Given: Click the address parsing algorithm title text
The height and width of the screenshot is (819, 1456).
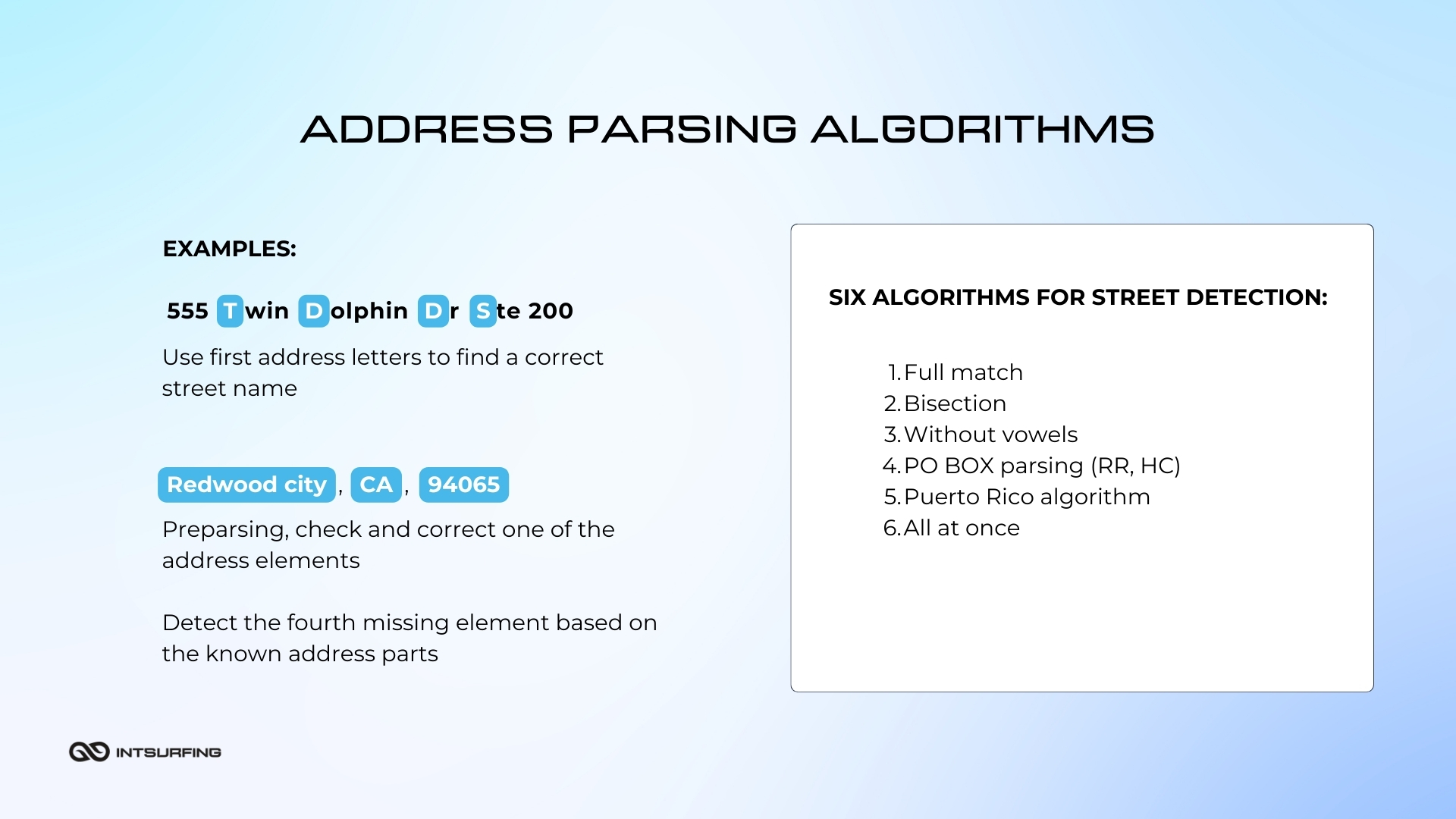Looking at the screenshot, I should coord(728,128).
